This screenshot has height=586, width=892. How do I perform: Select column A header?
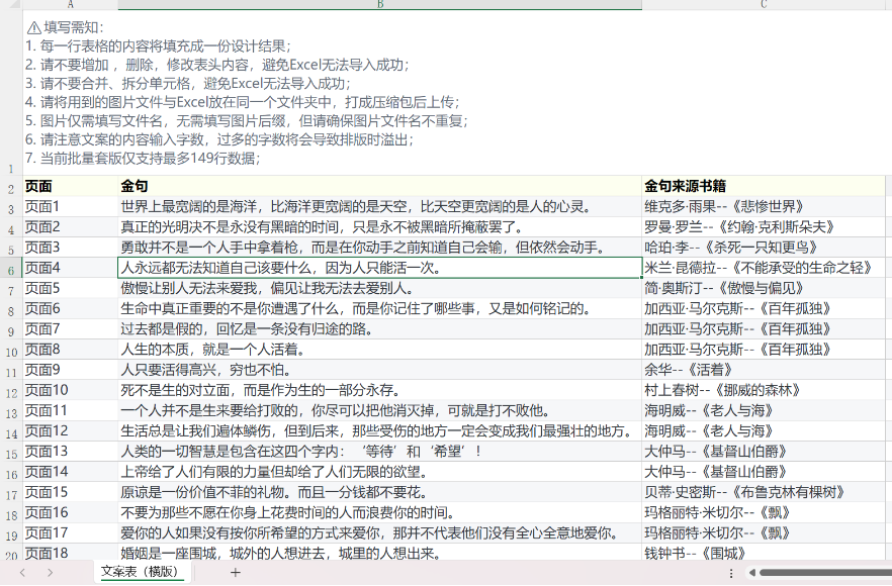(x=70, y=5)
